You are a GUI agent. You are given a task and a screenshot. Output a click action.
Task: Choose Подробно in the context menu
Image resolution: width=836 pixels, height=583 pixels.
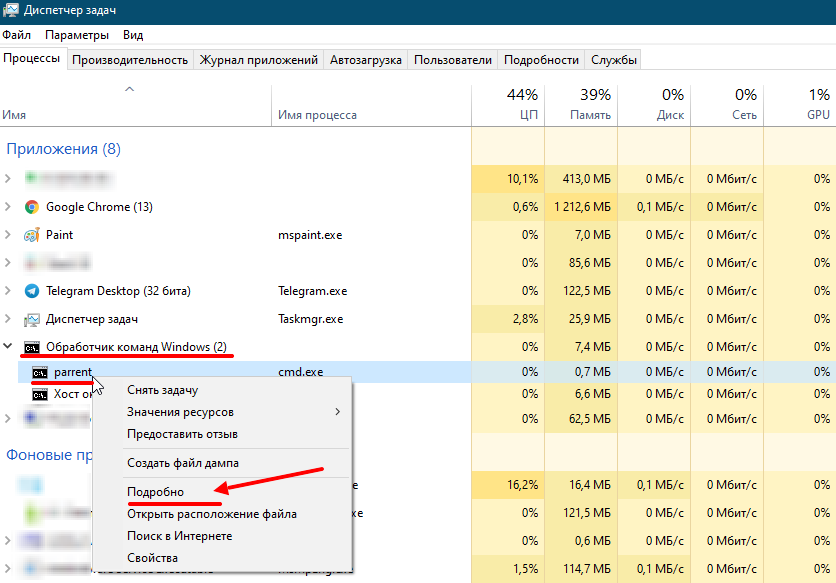(x=155, y=492)
